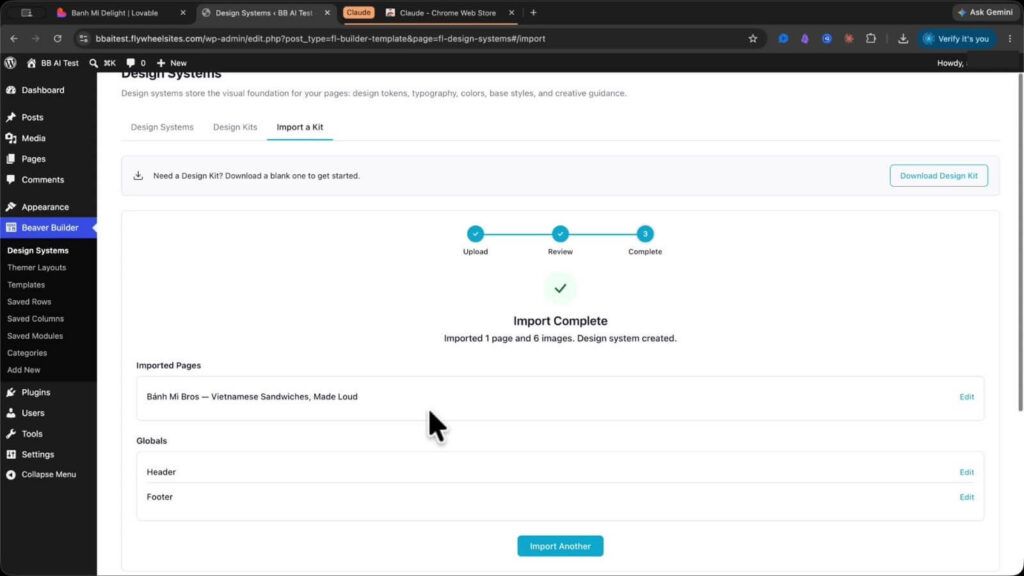The height and width of the screenshot is (576, 1024).
Task: Open Design Systems submenu item
Action: 38,251
